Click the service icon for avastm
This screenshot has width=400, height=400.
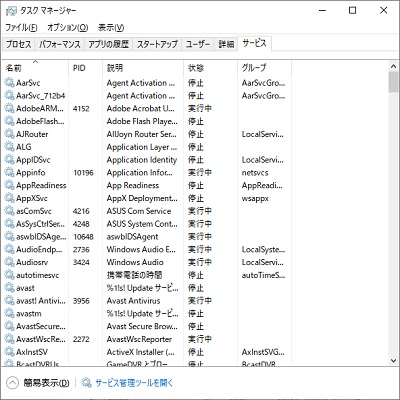coord(9,314)
